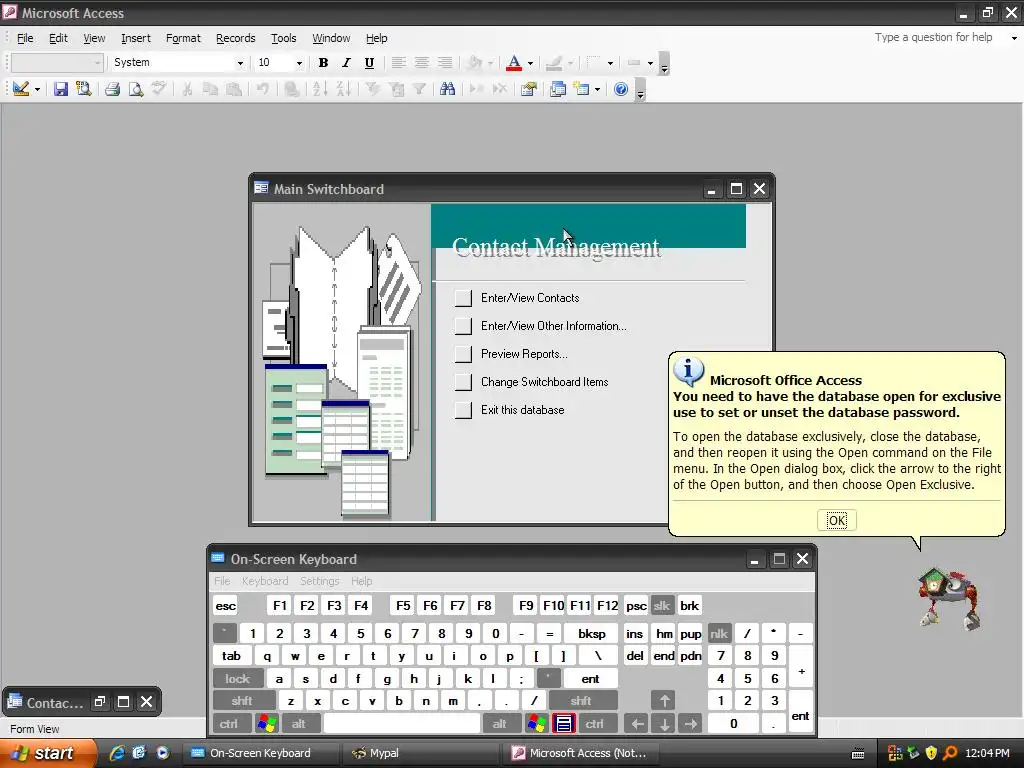Toggle the lock key on On-Screen Keyboard
Image resolution: width=1024 pixels, height=768 pixels.
(238, 679)
